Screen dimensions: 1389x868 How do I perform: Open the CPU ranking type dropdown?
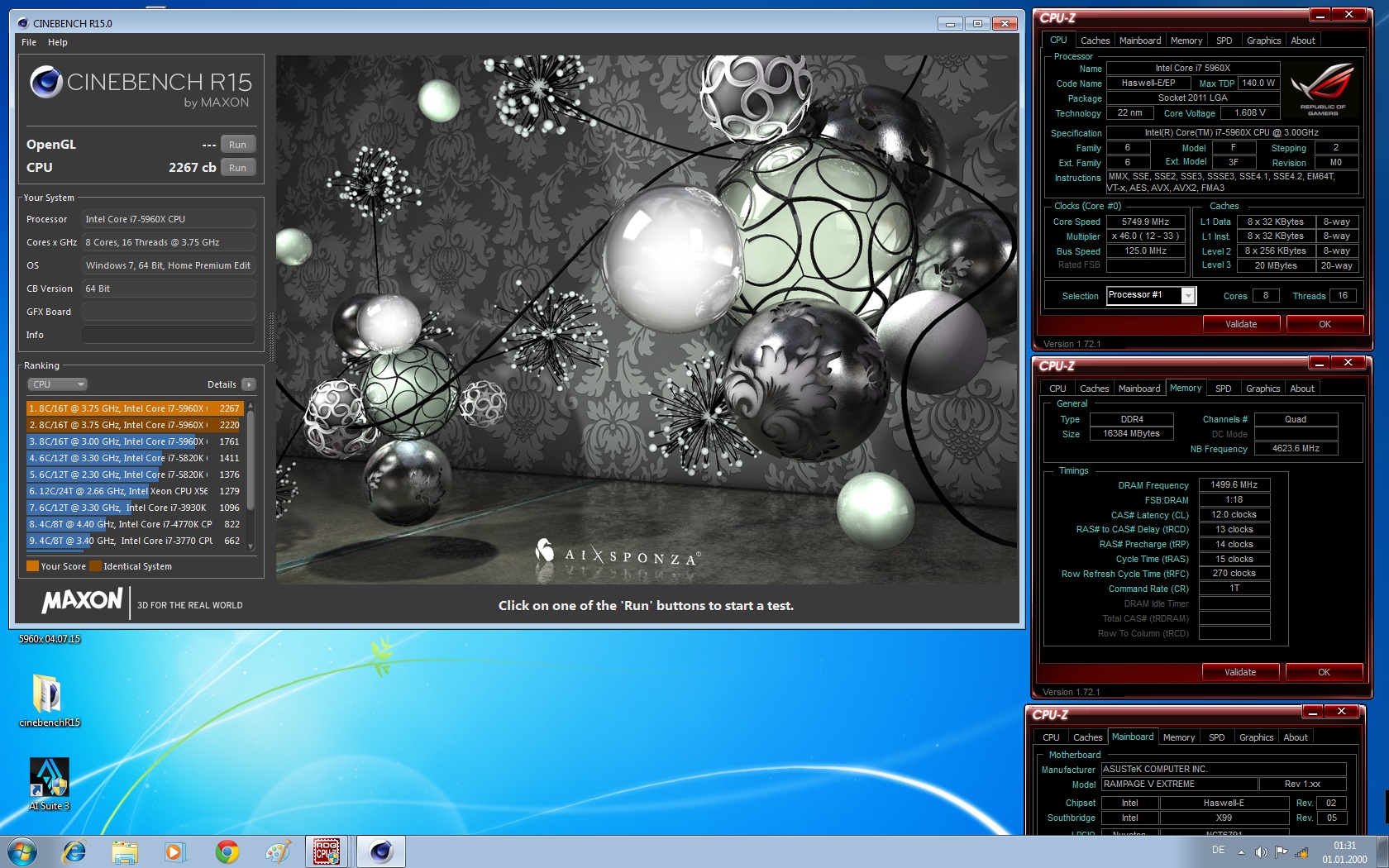[57, 384]
